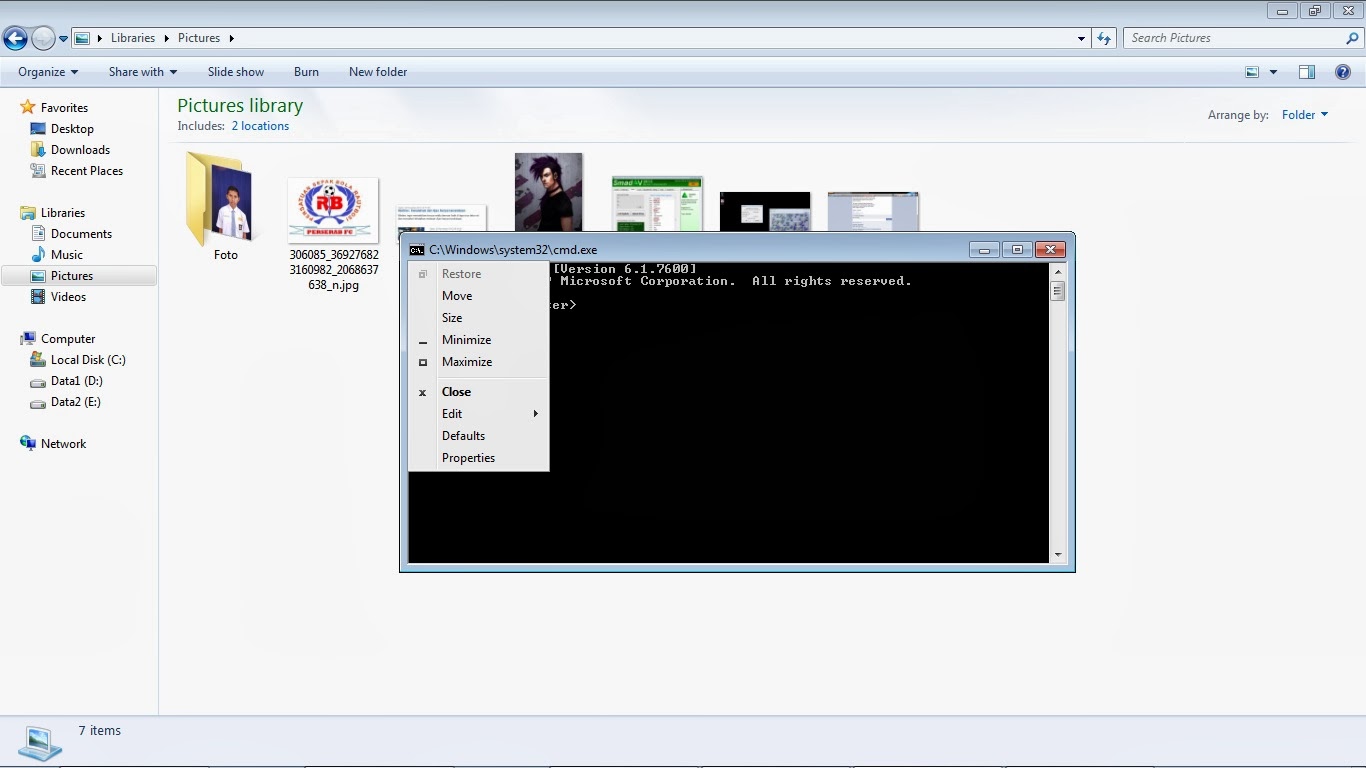Open the Organize dropdown menu
Viewport: 1366px width, 768px height.
pos(48,72)
